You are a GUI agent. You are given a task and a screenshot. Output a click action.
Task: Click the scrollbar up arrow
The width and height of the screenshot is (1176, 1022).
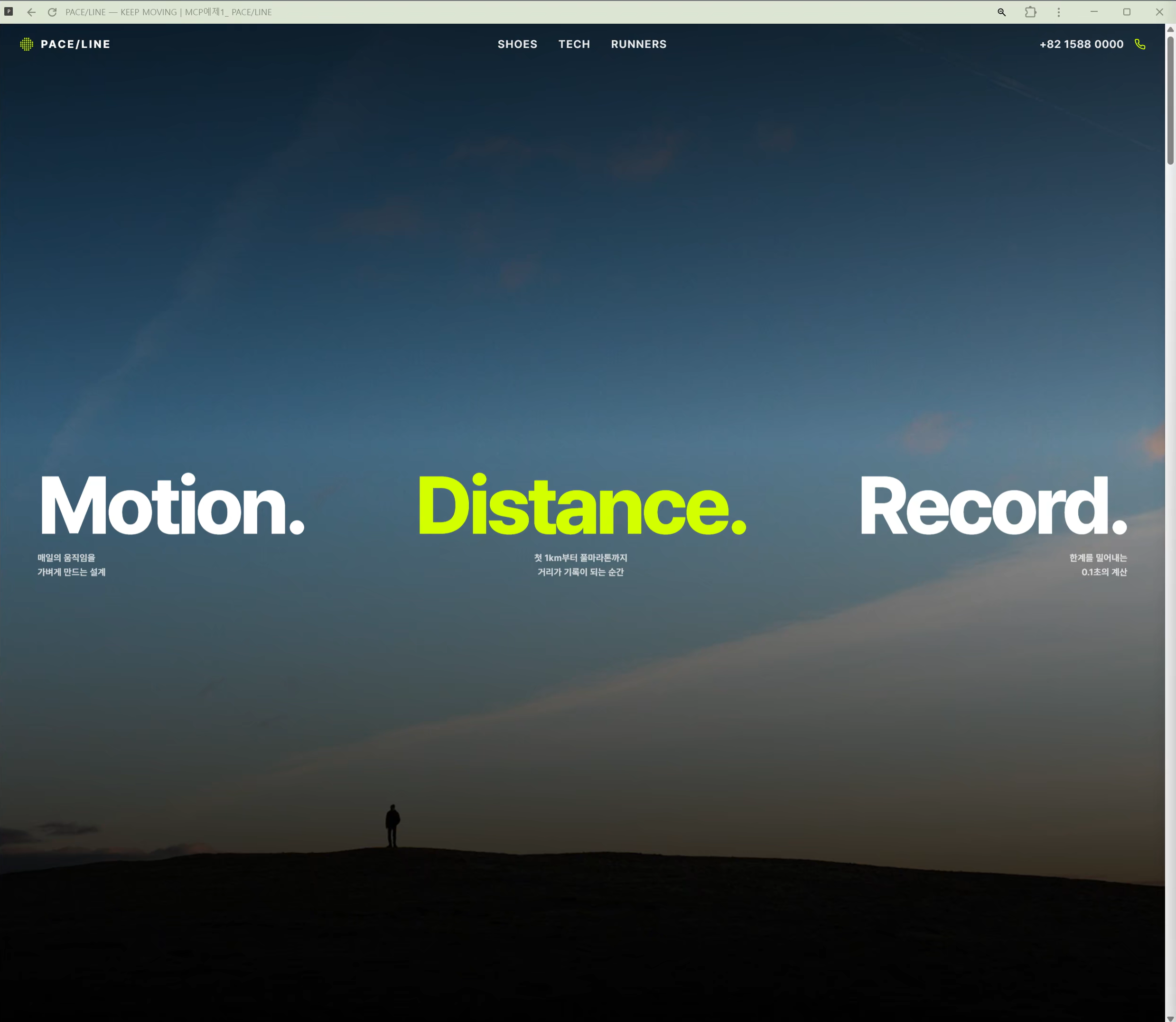(1170, 29)
